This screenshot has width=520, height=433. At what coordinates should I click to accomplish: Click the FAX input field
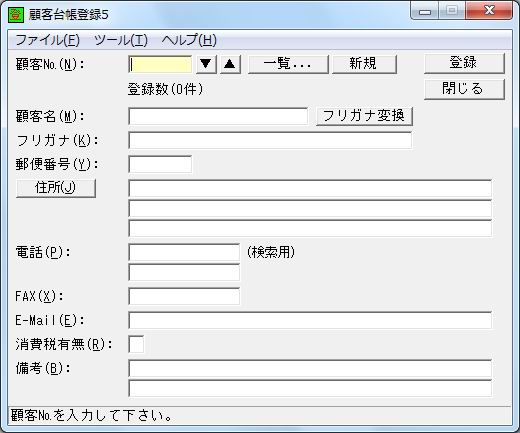click(x=184, y=296)
